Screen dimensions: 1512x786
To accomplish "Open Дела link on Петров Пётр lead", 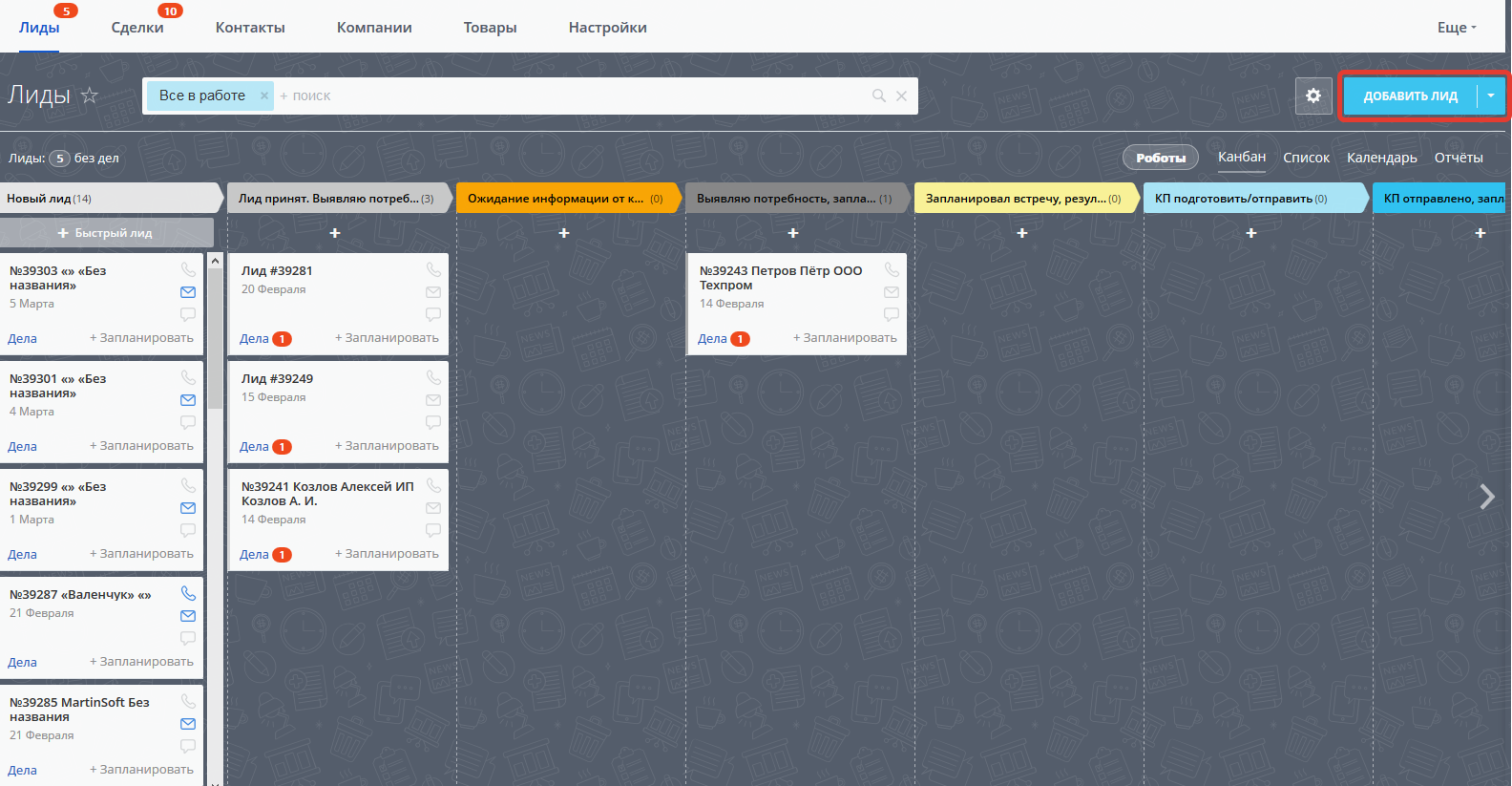I will coord(712,339).
